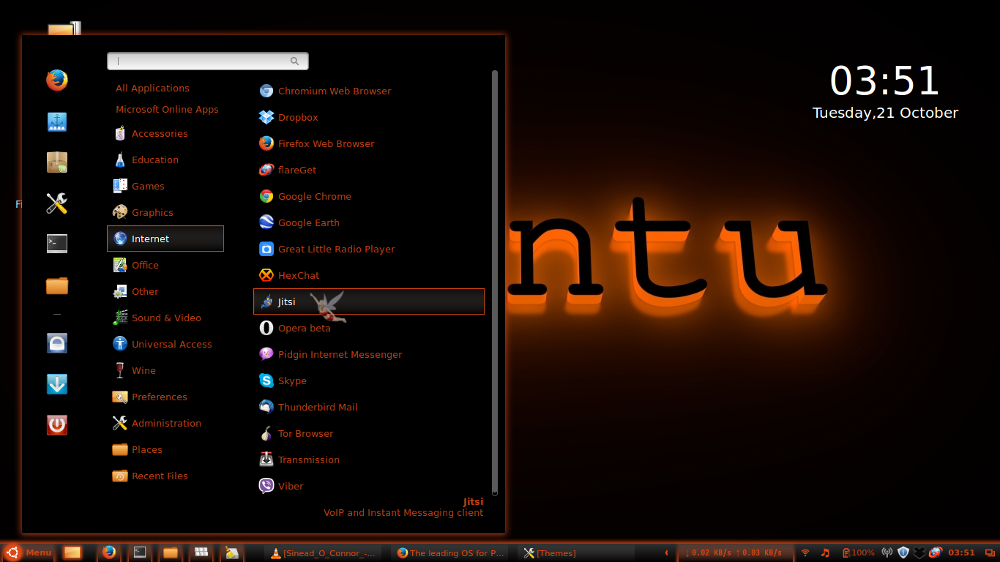
Task: Launch Firefox from the menu favorites sidebar
Action: [x=57, y=80]
